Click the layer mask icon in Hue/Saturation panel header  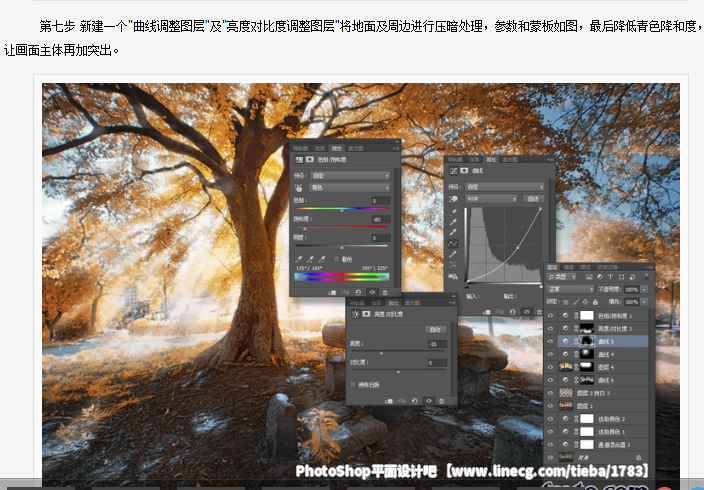(x=310, y=159)
